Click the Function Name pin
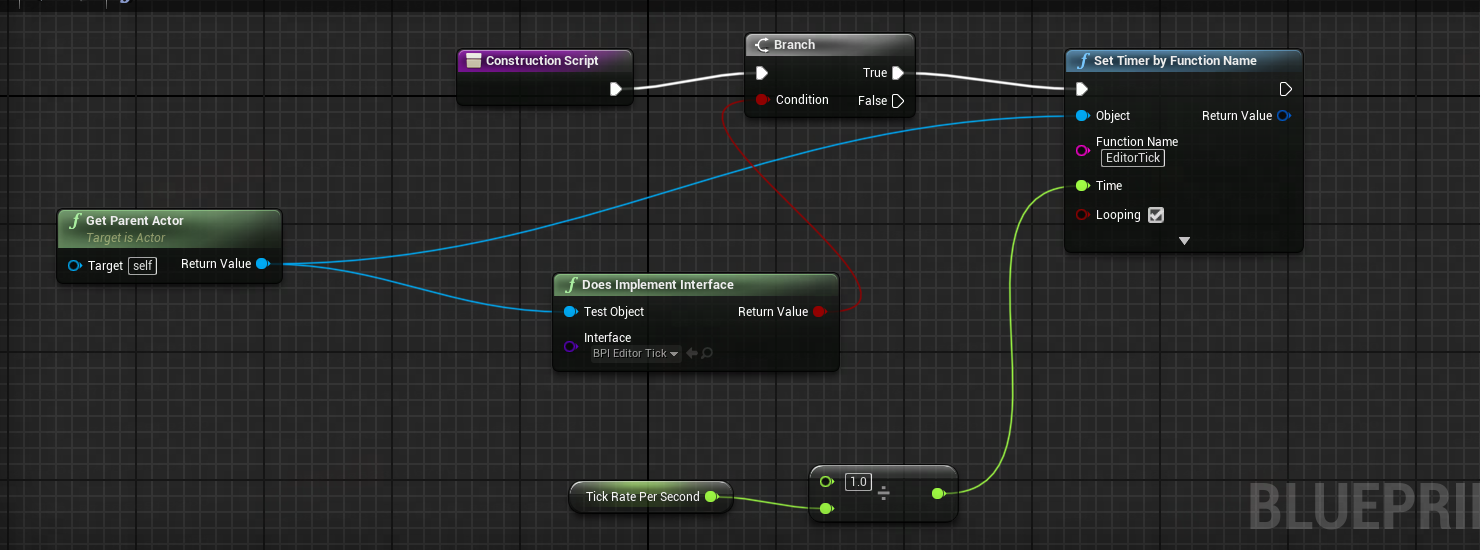 point(1082,150)
